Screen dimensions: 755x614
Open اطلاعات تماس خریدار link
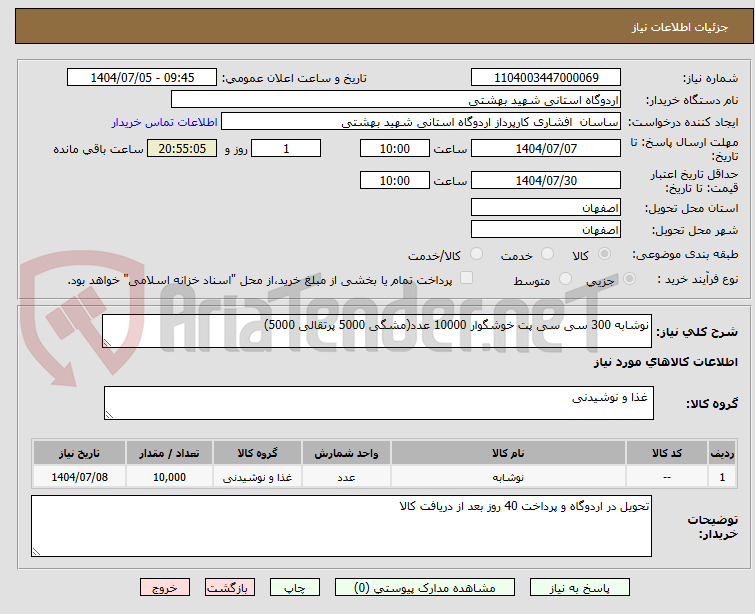tap(165, 122)
